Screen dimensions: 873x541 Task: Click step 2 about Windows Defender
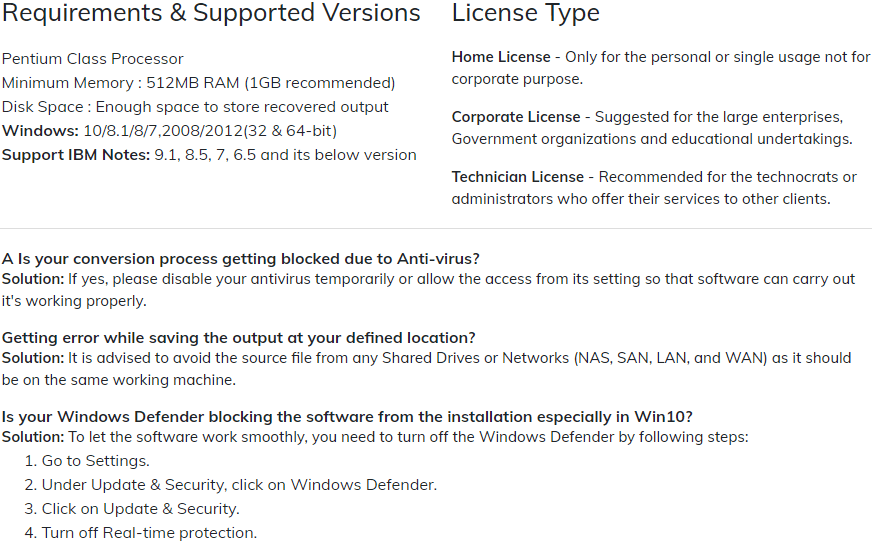tap(239, 485)
